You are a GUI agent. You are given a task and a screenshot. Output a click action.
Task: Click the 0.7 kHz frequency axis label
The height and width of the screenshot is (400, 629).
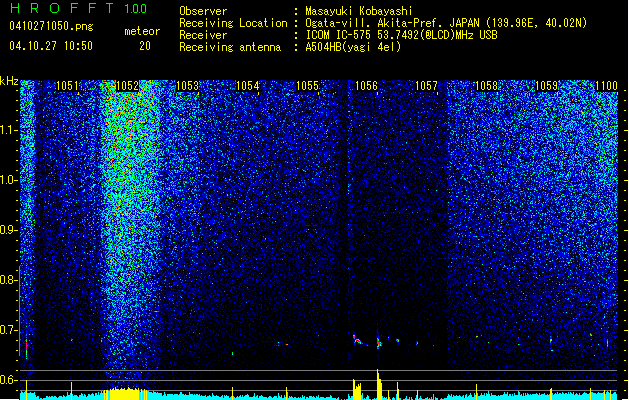pyautogui.click(x=9, y=330)
